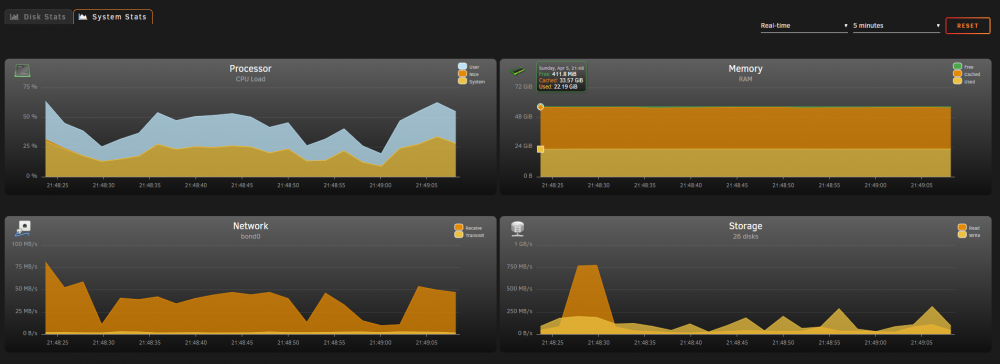Toggle the Cached series in Memory legend
The width and height of the screenshot is (1000, 364).
pos(966,74)
